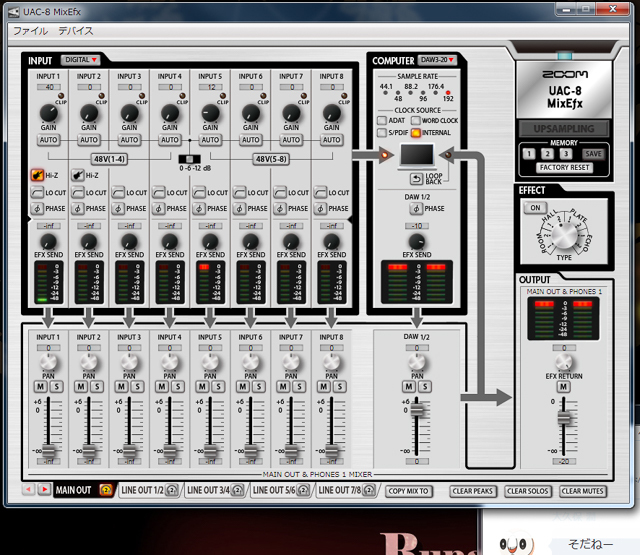Switch to the MAIN OUT tab
This screenshot has height=555, width=640.
(x=74, y=490)
